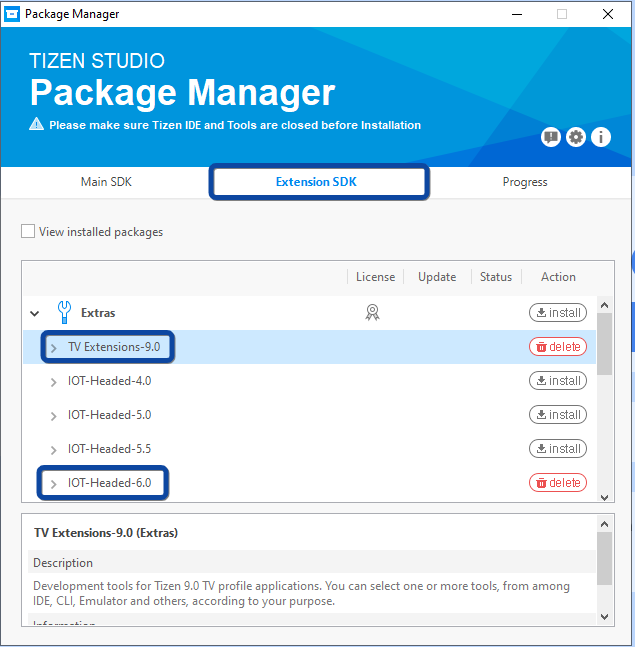
Task: Delete the IOT-Headed-6.0 package
Action: pyautogui.click(x=558, y=483)
